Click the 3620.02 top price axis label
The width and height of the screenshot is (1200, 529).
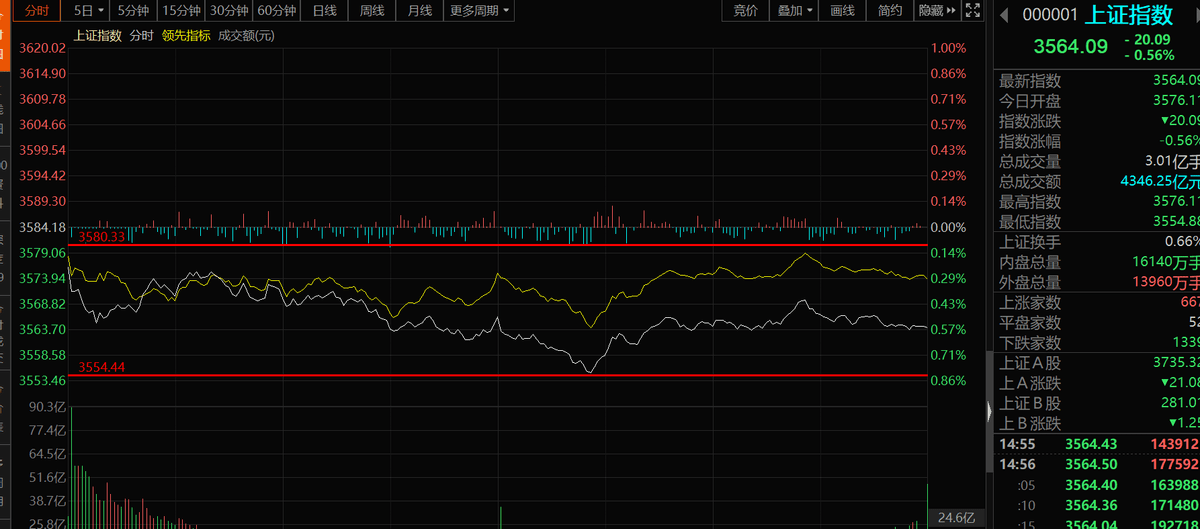click(x=42, y=48)
